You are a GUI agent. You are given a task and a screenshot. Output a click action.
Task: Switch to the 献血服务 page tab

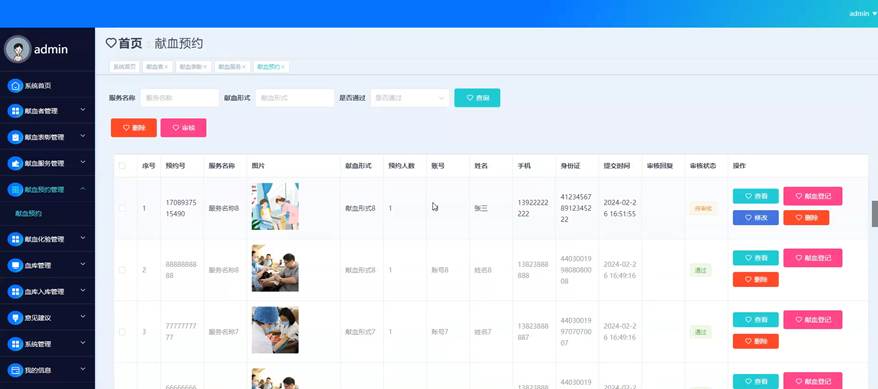232,67
